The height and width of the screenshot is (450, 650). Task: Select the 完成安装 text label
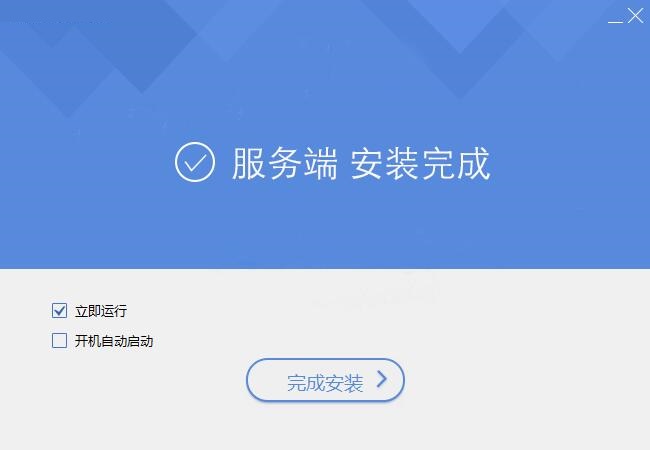(x=325, y=383)
